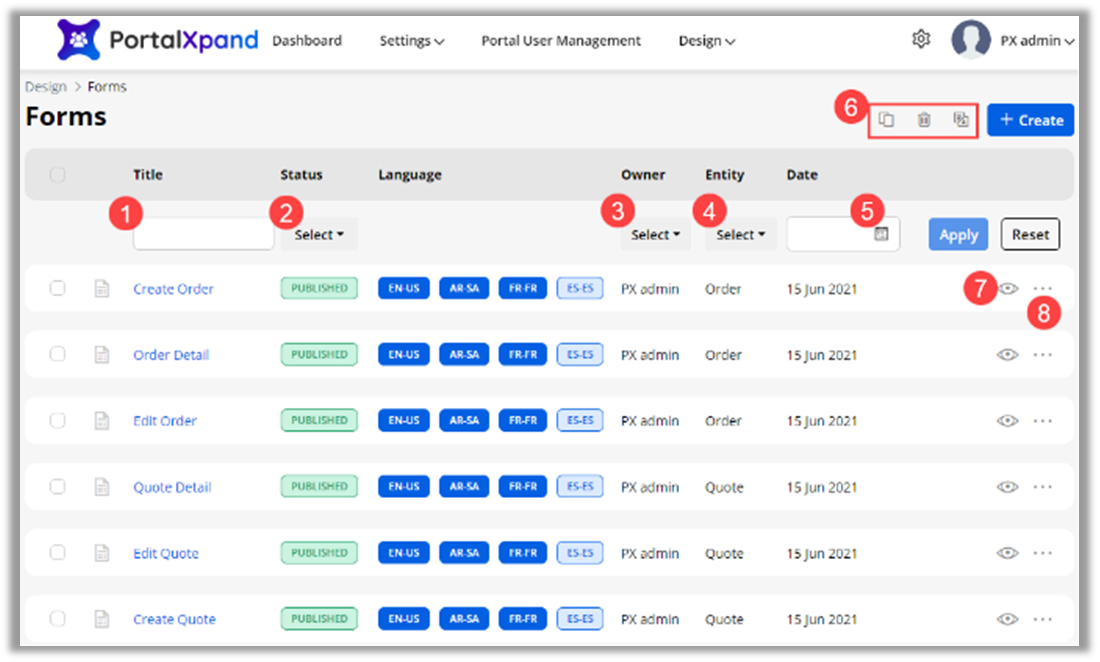This screenshot has width=1100, height=662.
Task: Click the Reset filters button
Action: [1030, 235]
